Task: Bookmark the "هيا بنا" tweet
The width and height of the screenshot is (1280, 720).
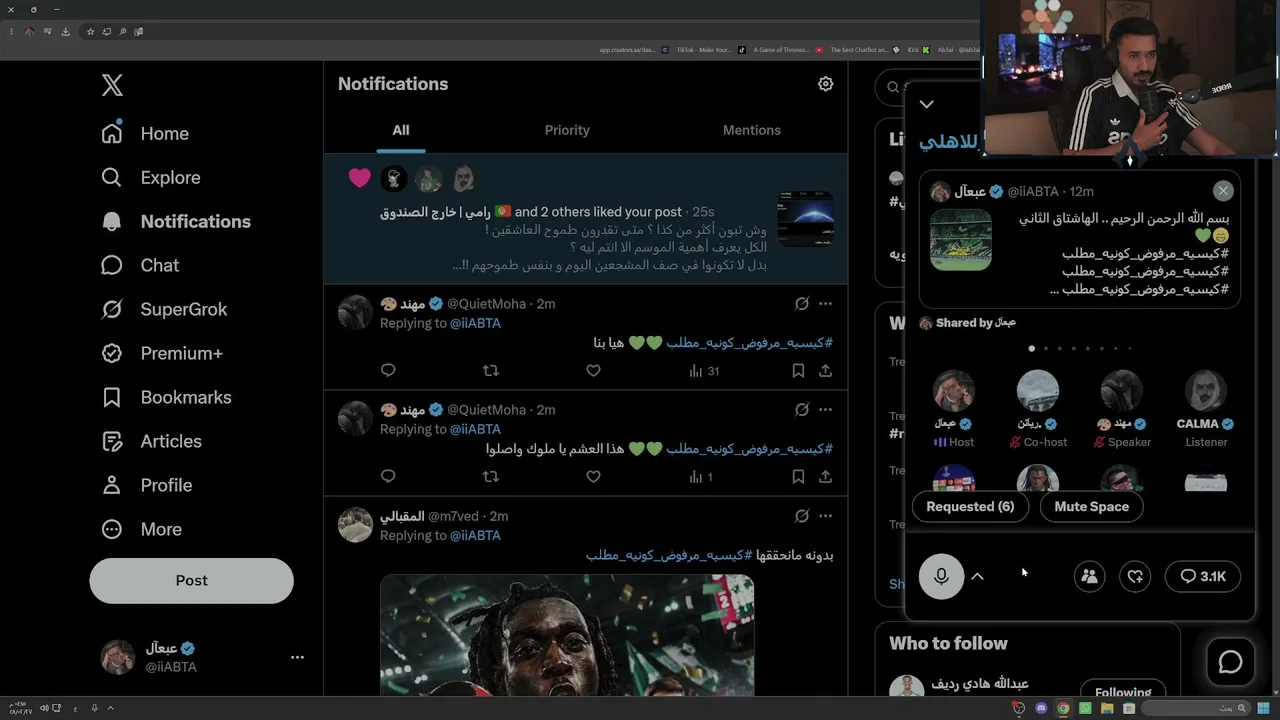Action: 798,371
